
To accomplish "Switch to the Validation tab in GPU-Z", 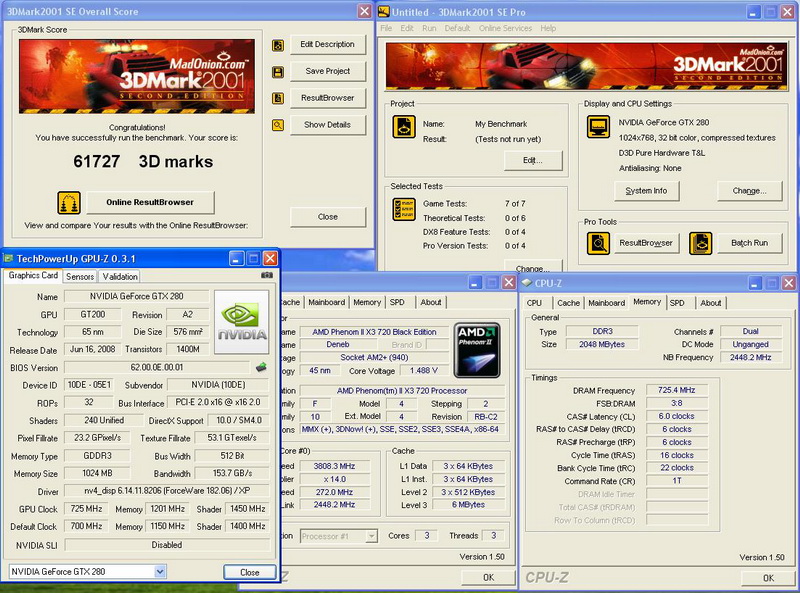I will (120, 277).
